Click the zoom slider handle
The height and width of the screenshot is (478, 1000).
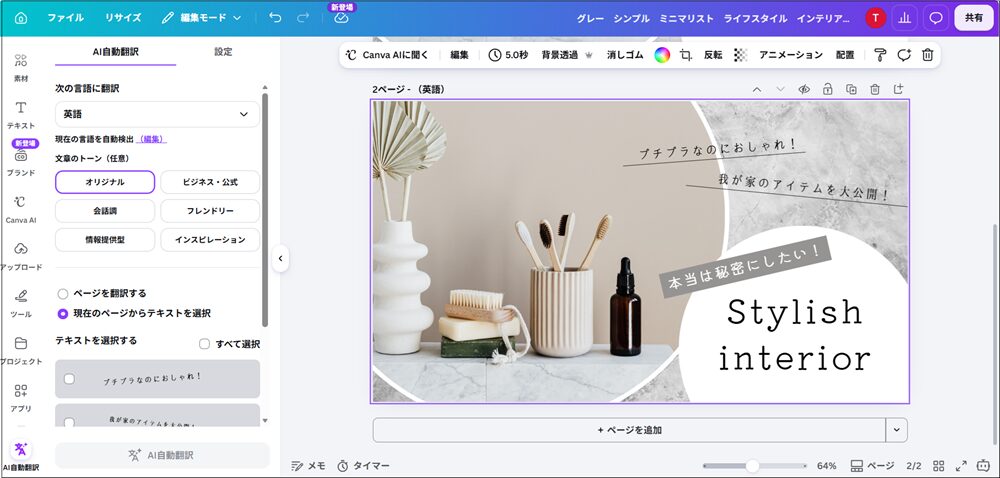pos(753,466)
